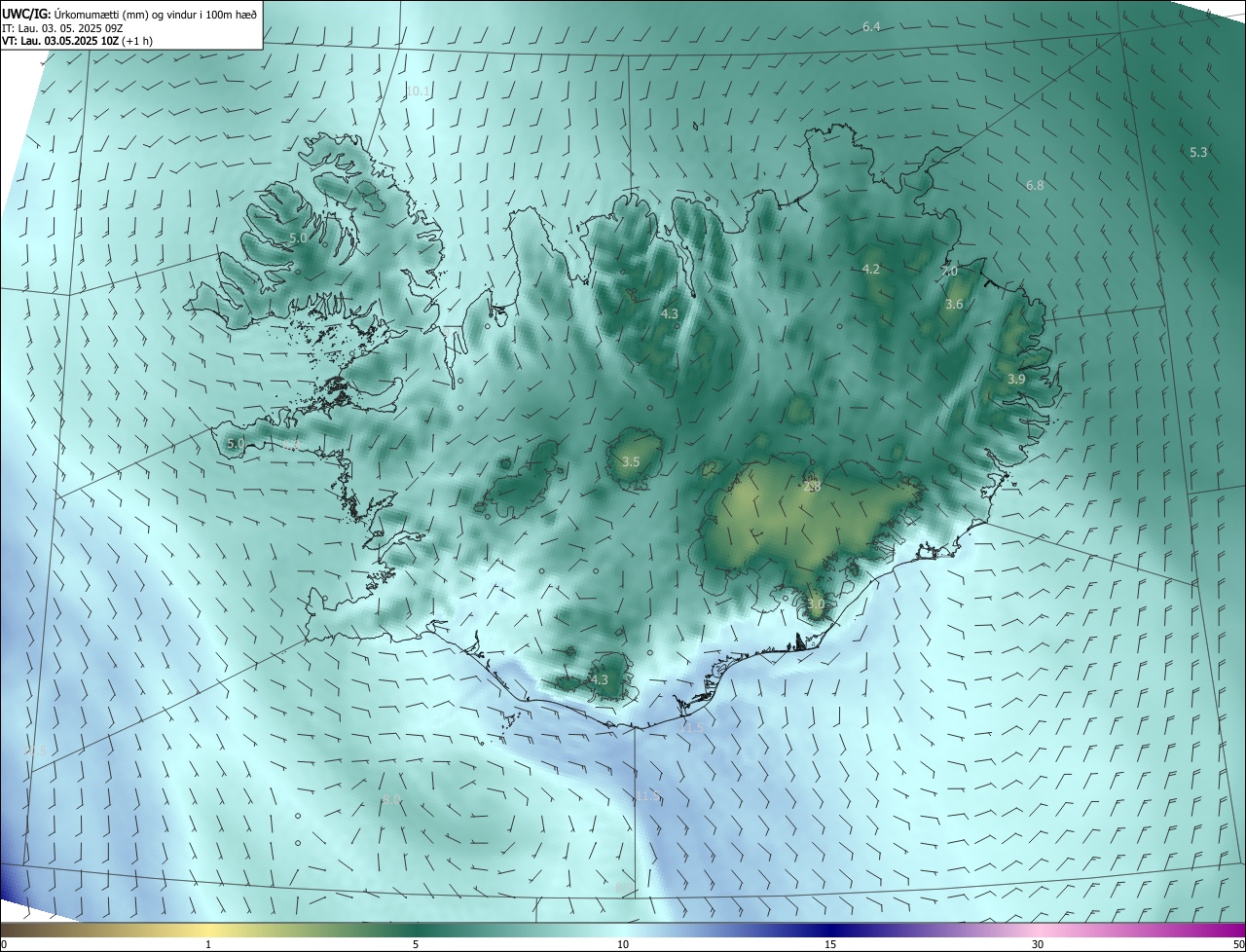Click the 3.9 value in the Eastfjords
Image resolution: width=1246 pixels, height=952 pixels.
pos(1016,379)
